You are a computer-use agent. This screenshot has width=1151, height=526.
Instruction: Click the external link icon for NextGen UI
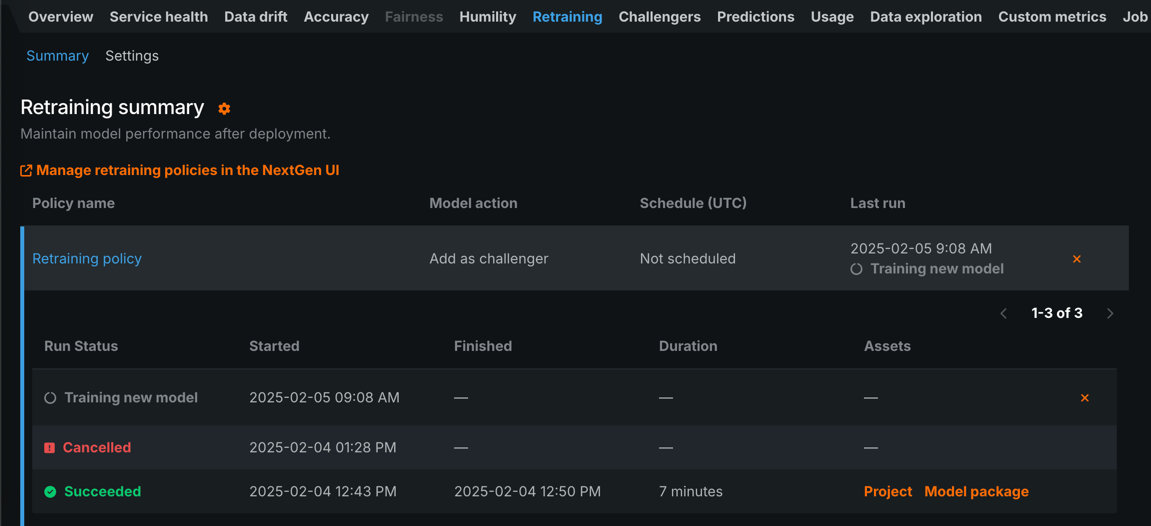[x=26, y=171]
